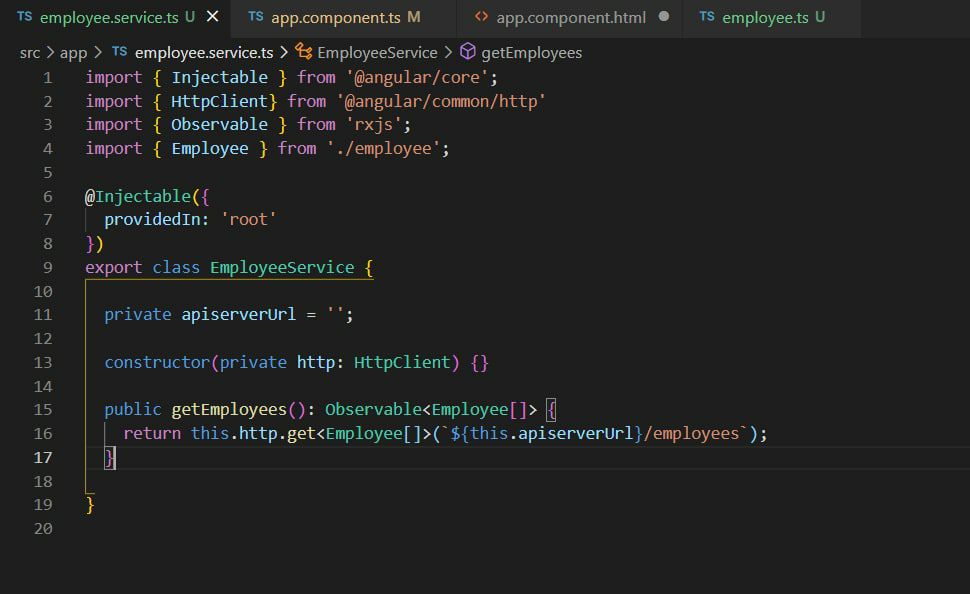The image size is (970, 594).
Task: Click line number 17 in the gutter
Action: click(x=43, y=458)
